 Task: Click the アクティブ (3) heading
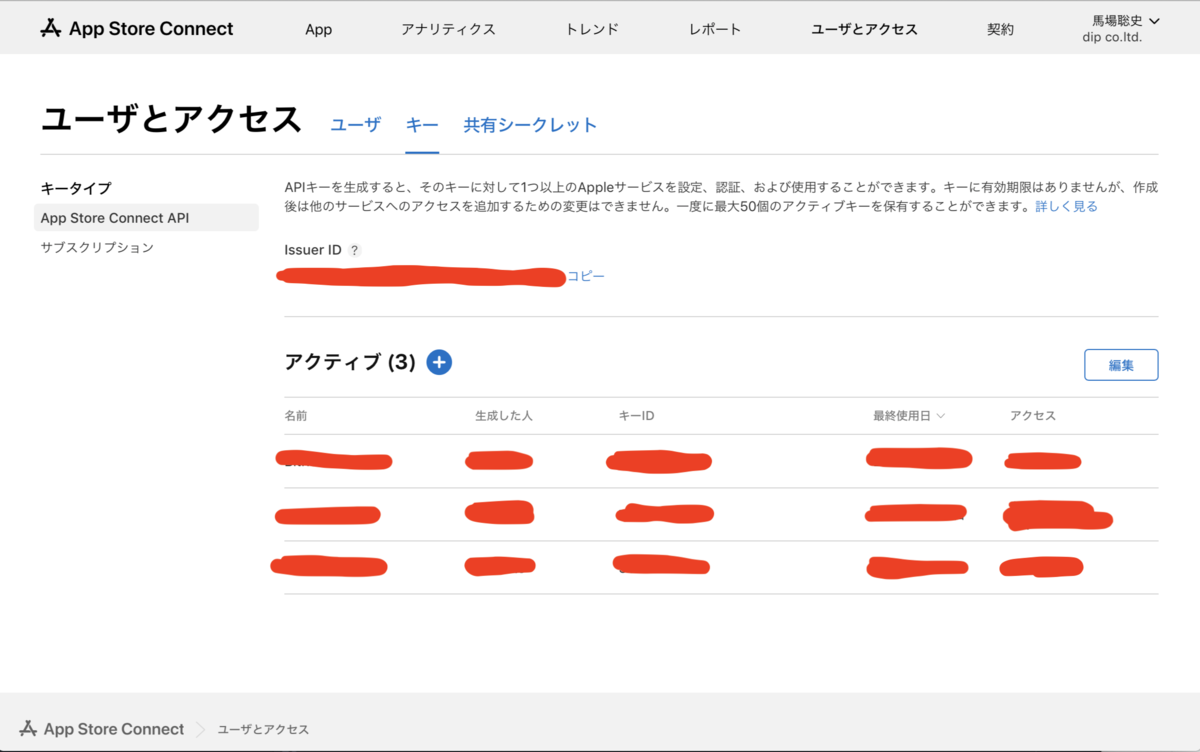350,362
